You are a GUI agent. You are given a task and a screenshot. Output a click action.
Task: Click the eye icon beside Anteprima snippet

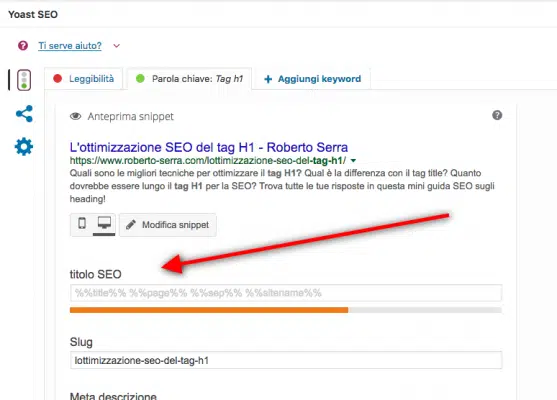75,117
